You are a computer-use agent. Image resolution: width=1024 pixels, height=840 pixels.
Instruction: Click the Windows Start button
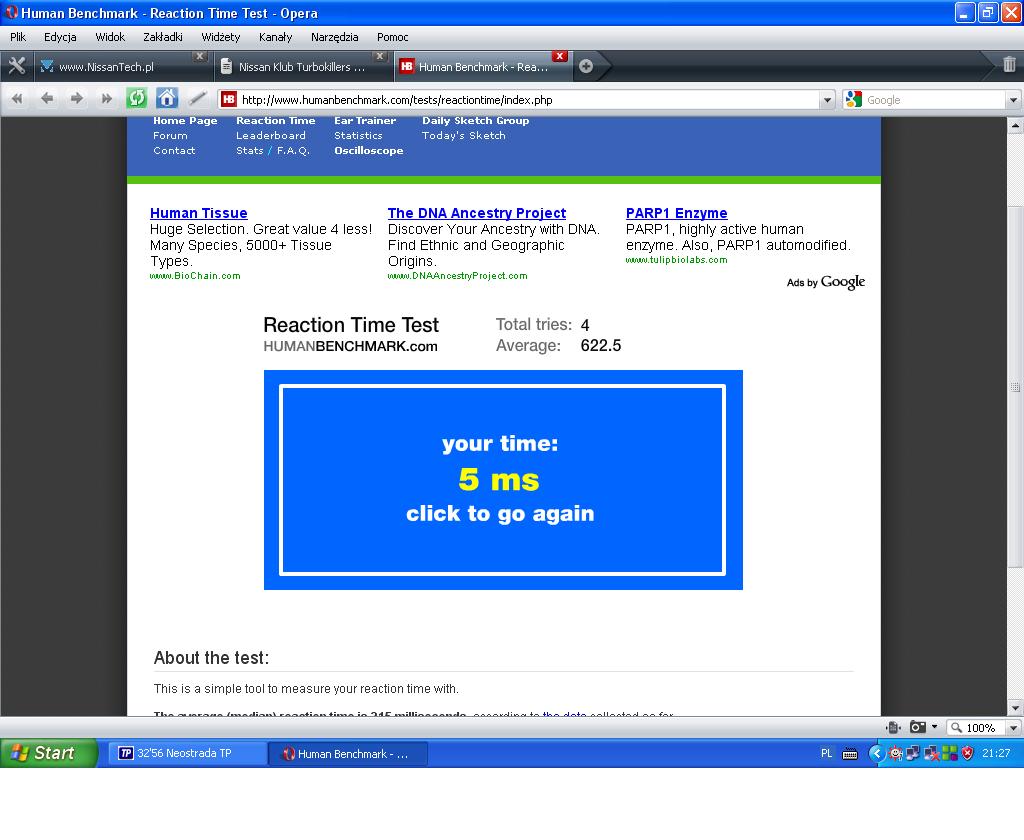pos(48,753)
